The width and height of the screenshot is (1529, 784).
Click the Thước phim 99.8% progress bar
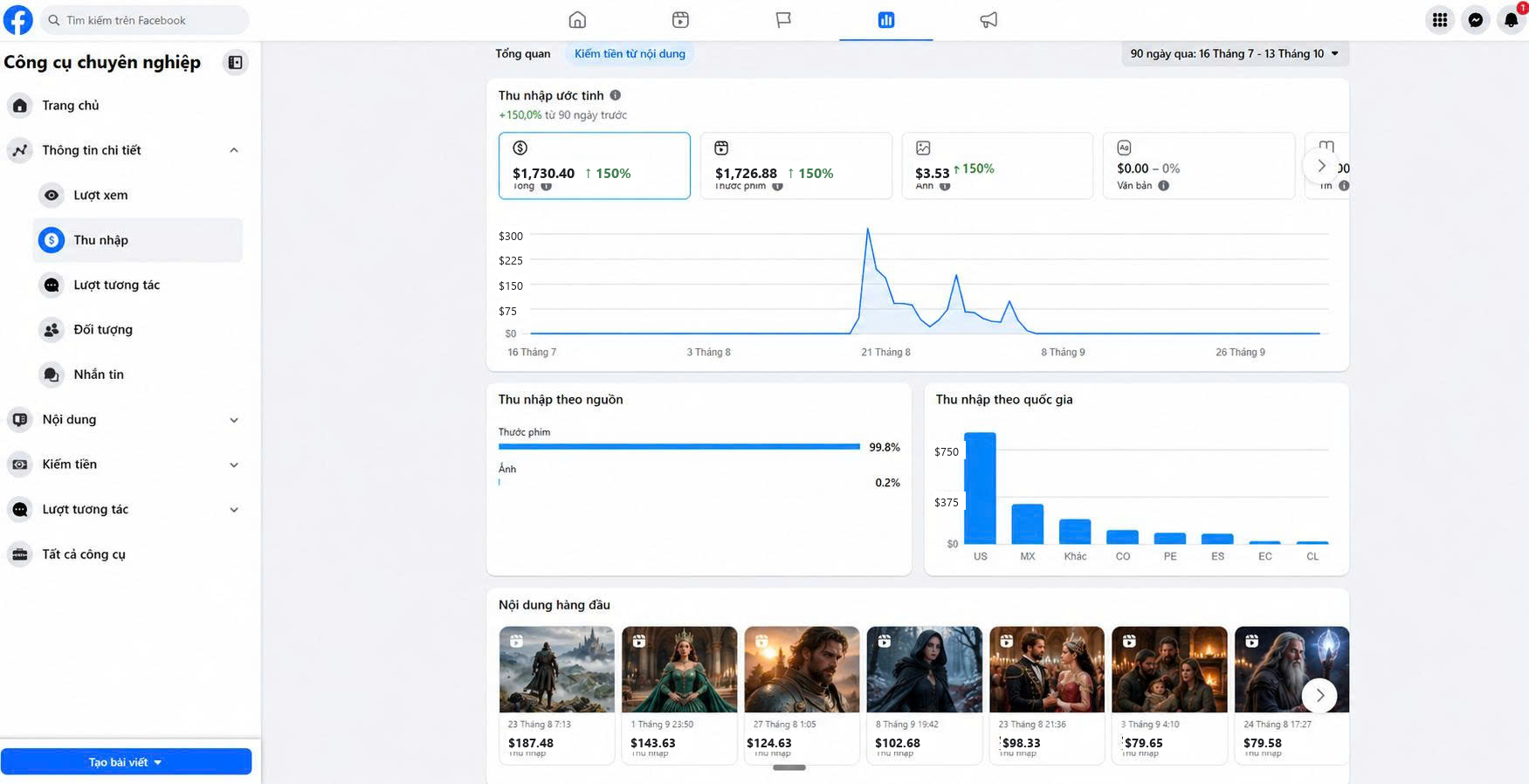click(679, 446)
